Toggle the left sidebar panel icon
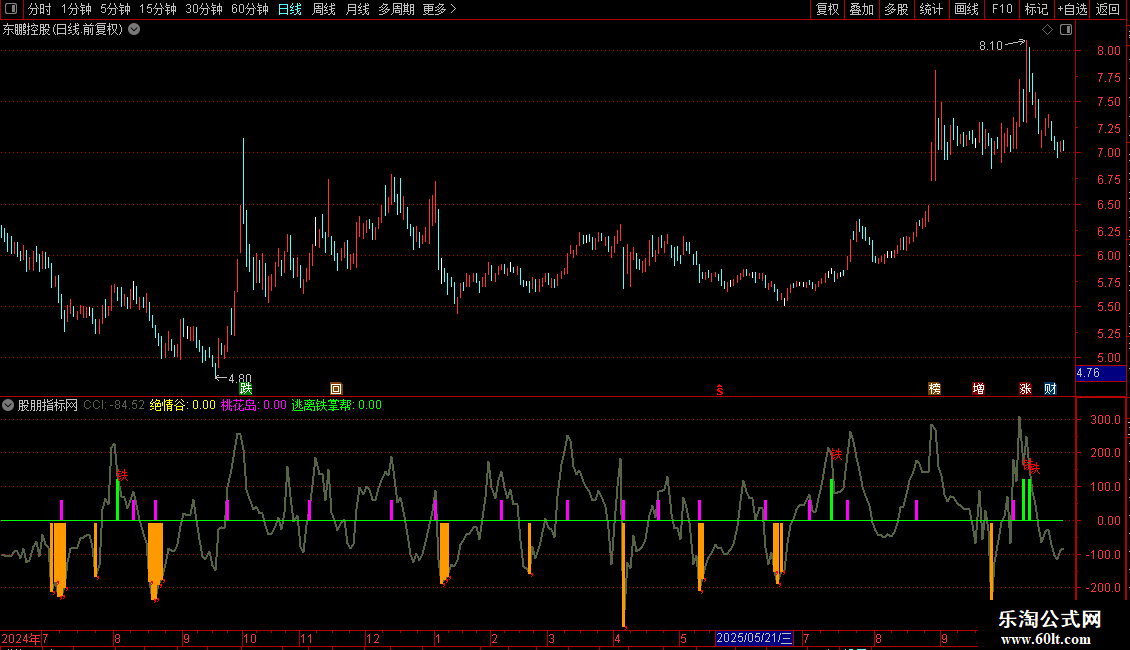This screenshot has width=1130, height=650. 11,9
